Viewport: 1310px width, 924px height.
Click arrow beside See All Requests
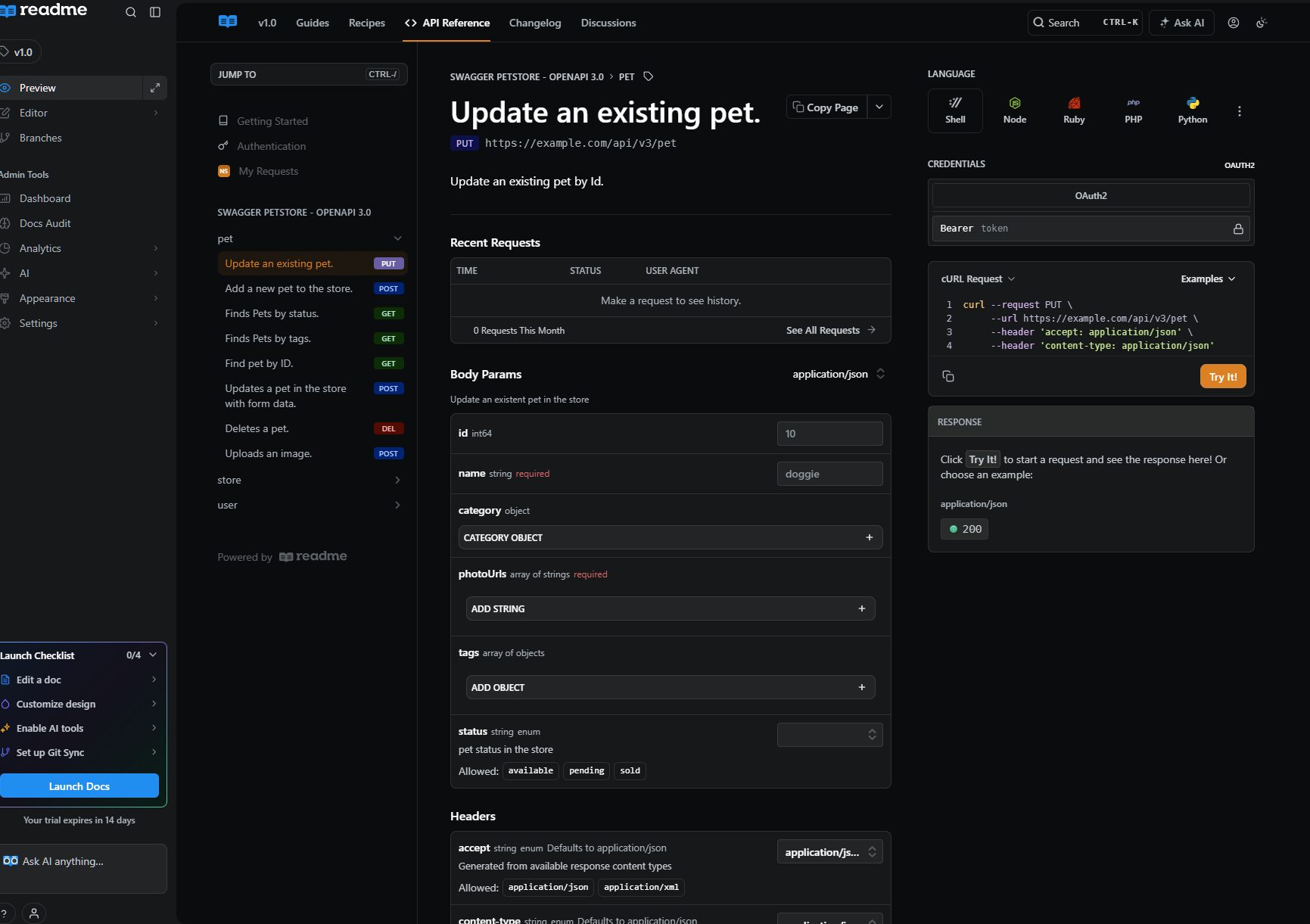(x=872, y=330)
